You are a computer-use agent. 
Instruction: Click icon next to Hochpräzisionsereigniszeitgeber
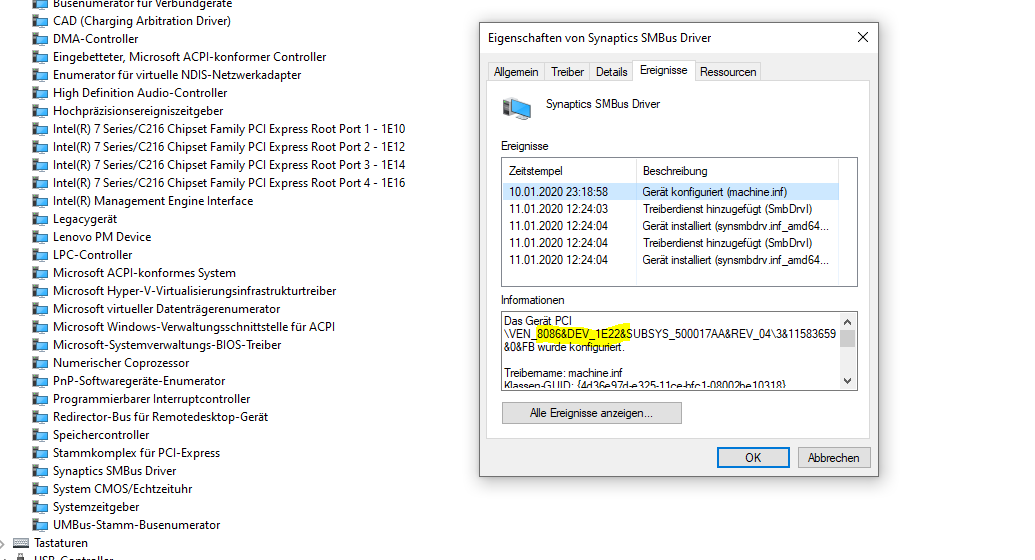[40, 111]
